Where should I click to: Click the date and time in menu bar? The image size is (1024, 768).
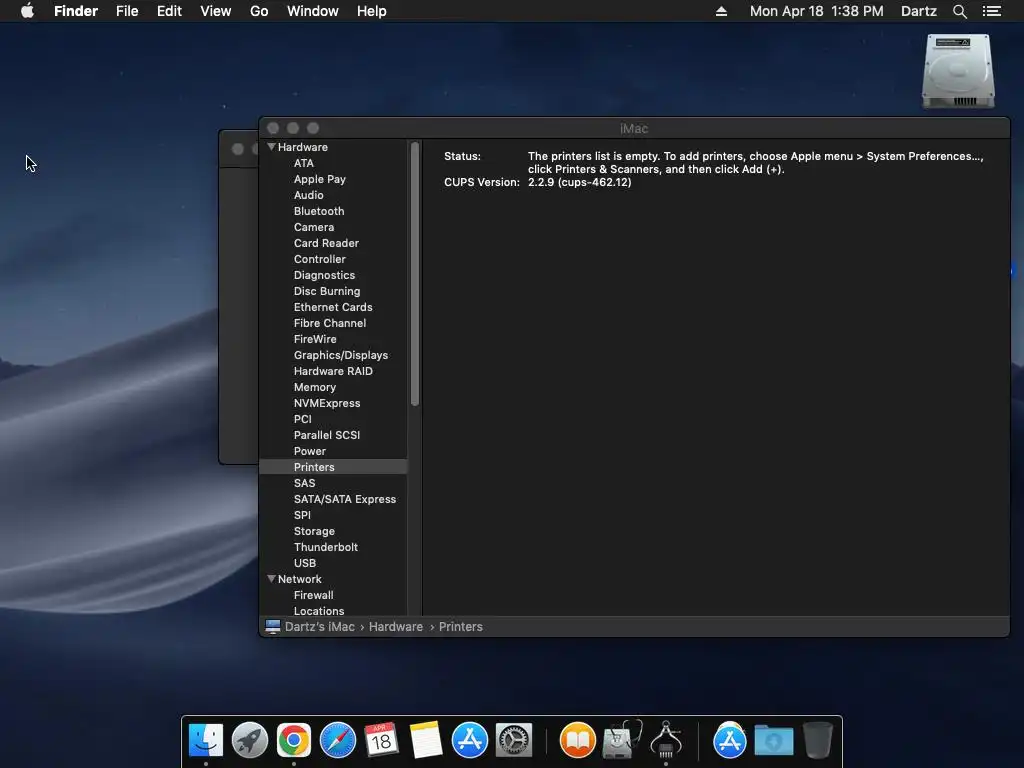click(x=816, y=11)
